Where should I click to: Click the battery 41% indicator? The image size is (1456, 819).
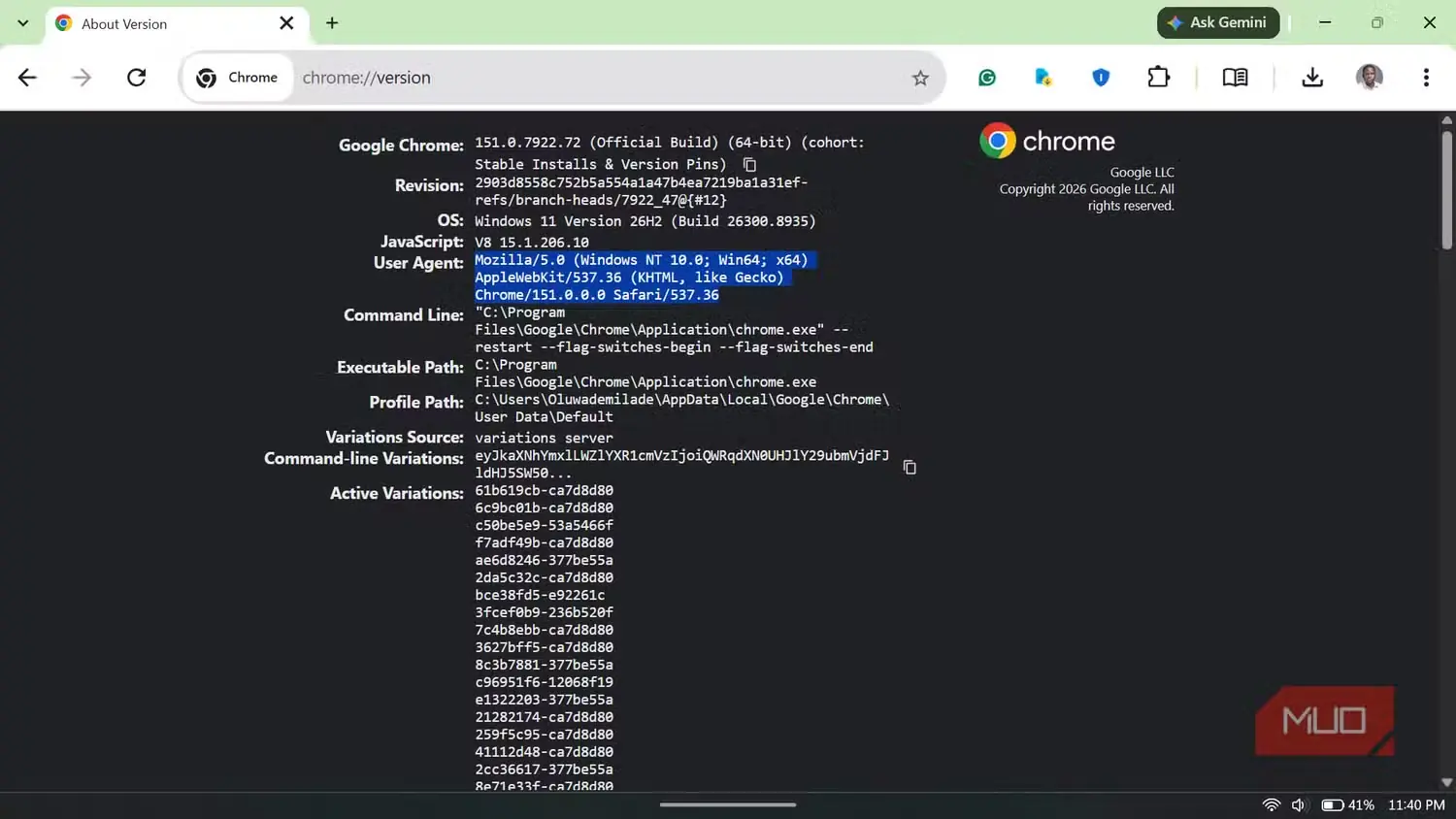click(x=1347, y=804)
